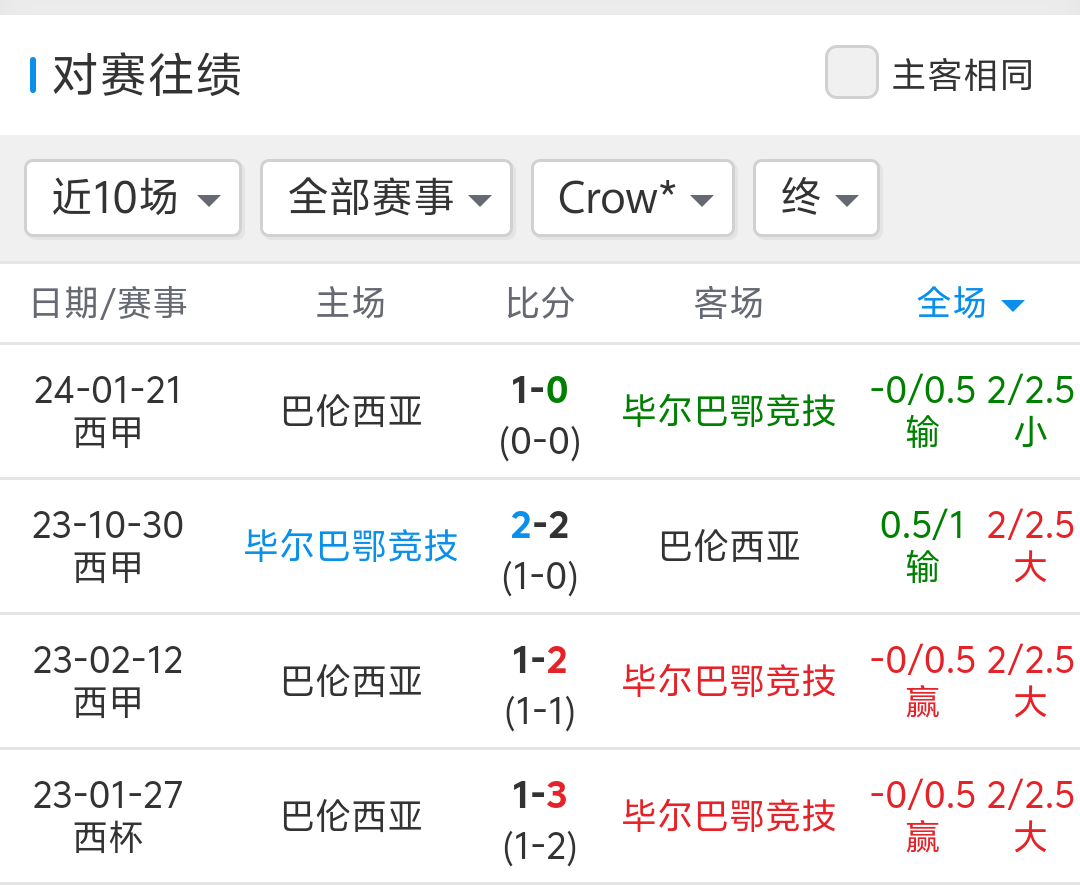Open 毕尔巴鄂竞技 team in 24-01-21 match

click(x=729, y=411)
